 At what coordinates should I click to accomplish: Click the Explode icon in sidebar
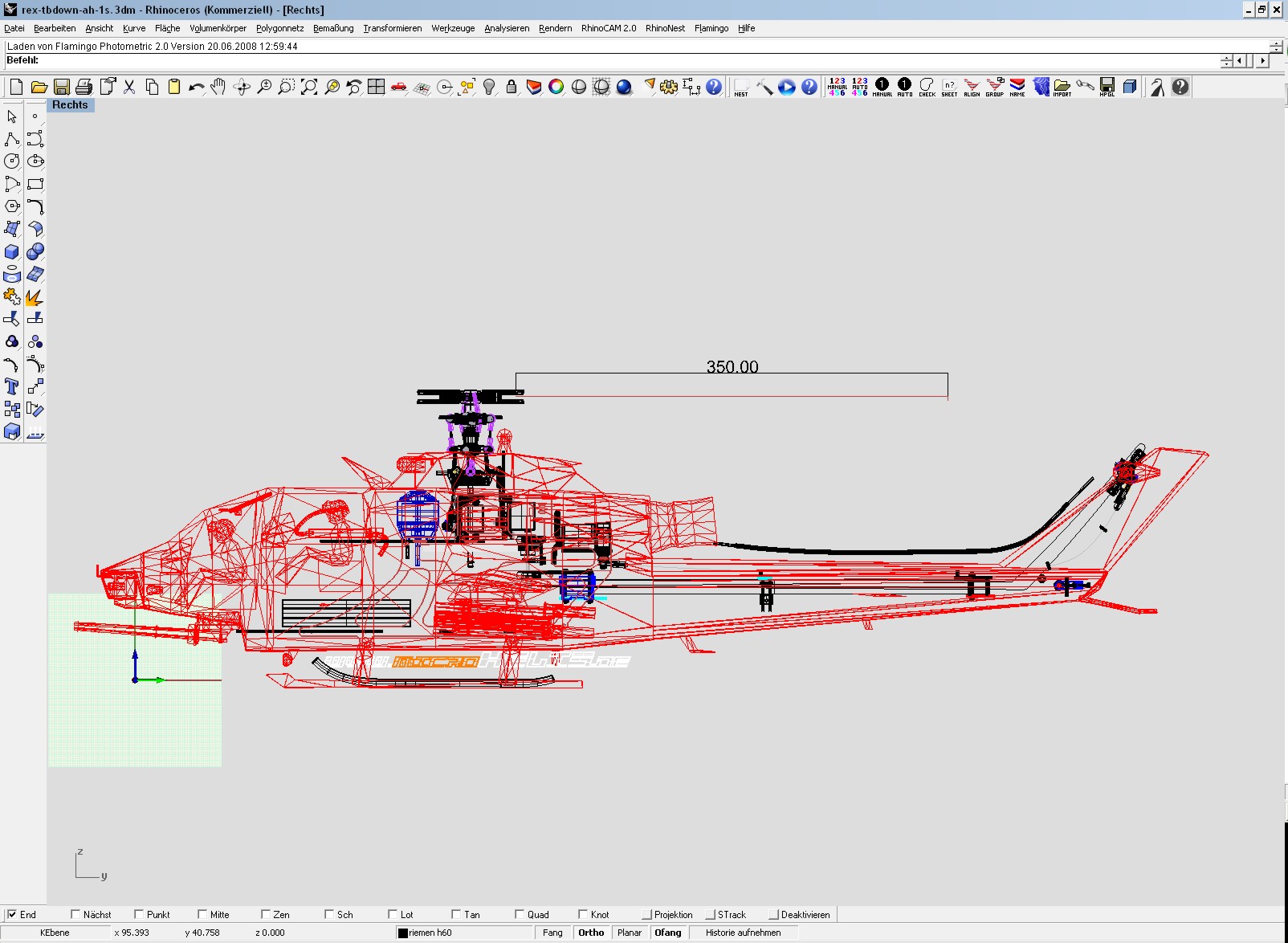click(x=35, y=296)
